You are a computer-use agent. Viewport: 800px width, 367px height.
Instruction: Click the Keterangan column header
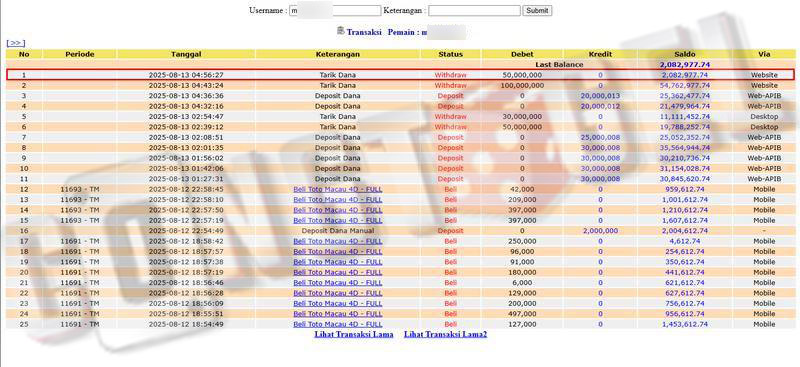(x=338, y=54)
